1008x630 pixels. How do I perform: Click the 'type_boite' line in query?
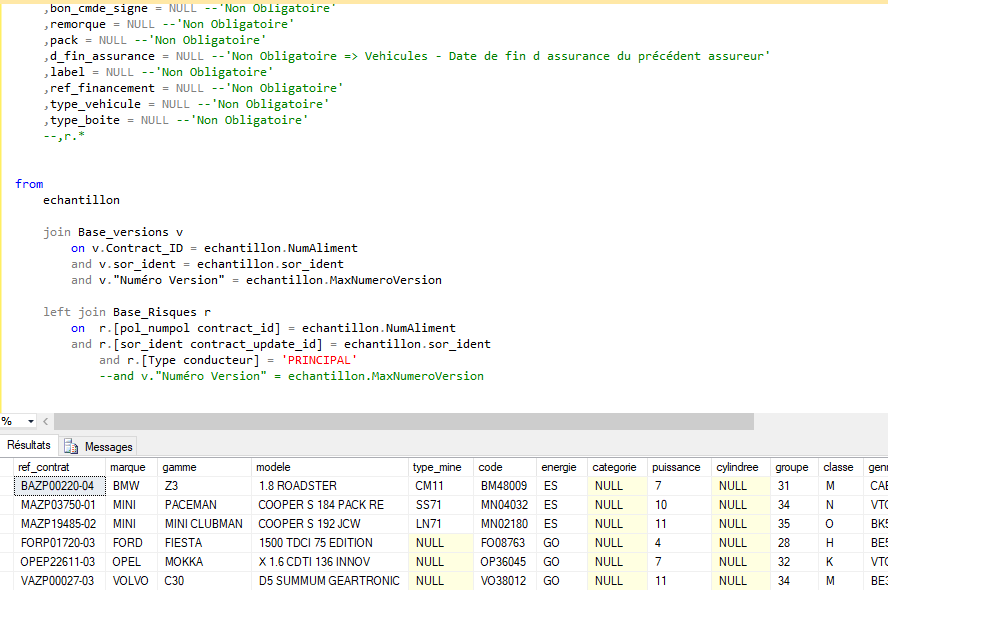coord(176,120)
